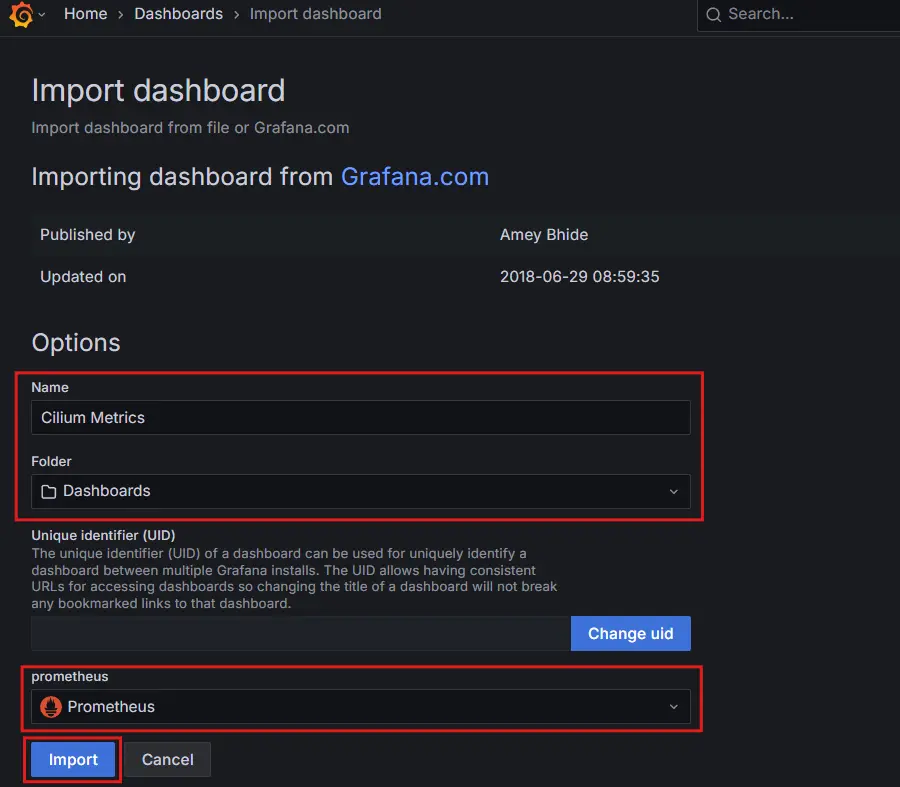
Task: Click the Change uid button
Action: pos(630,634)
